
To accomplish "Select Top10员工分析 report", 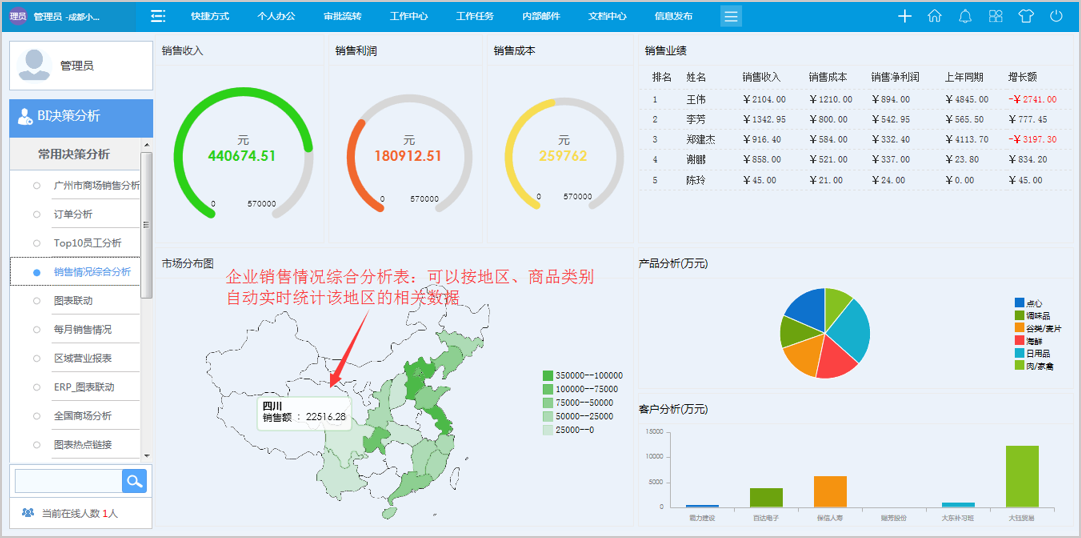I will [88, 243].
